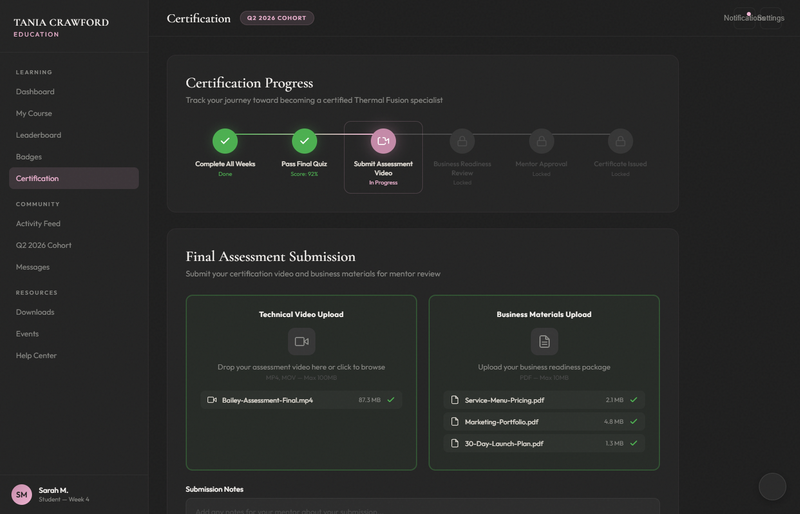This screenshot has height=514, width=800.
Task: Click the Upload your business readiness package area
Action: coord(544,367)
